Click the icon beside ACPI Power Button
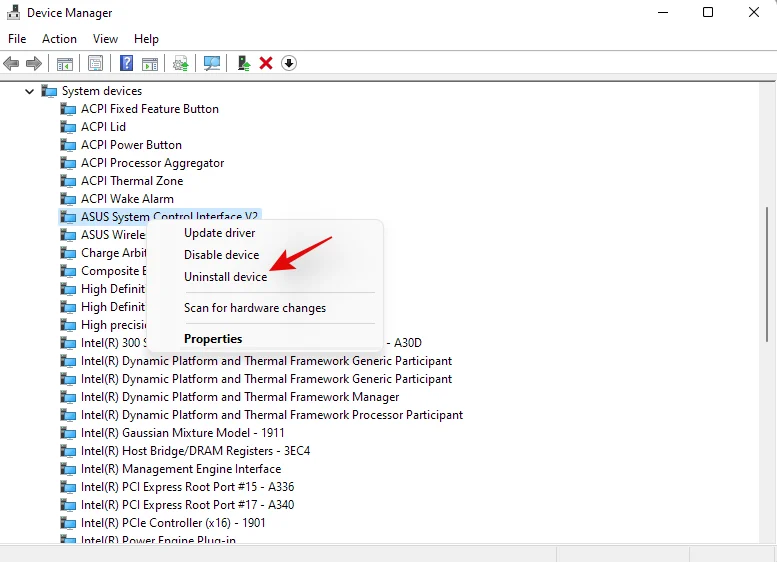777x562 pixels. click(x=68, y=145)
